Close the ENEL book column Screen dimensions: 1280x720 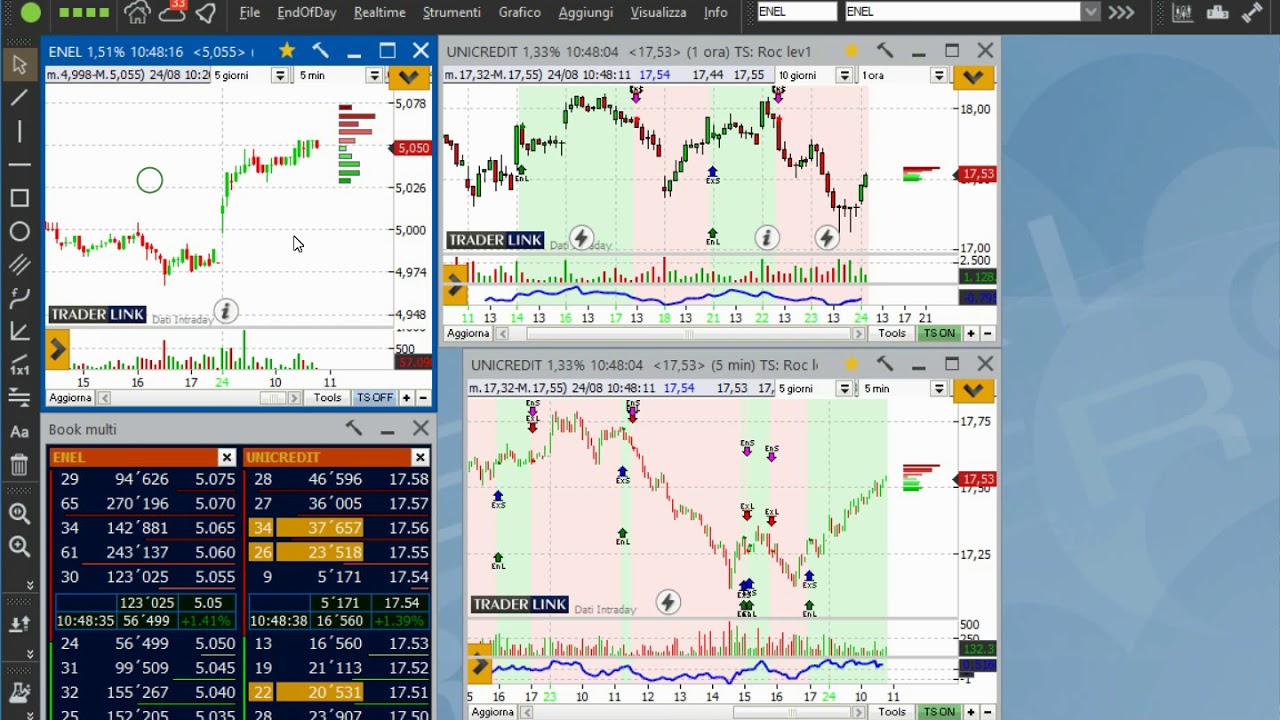226,457
